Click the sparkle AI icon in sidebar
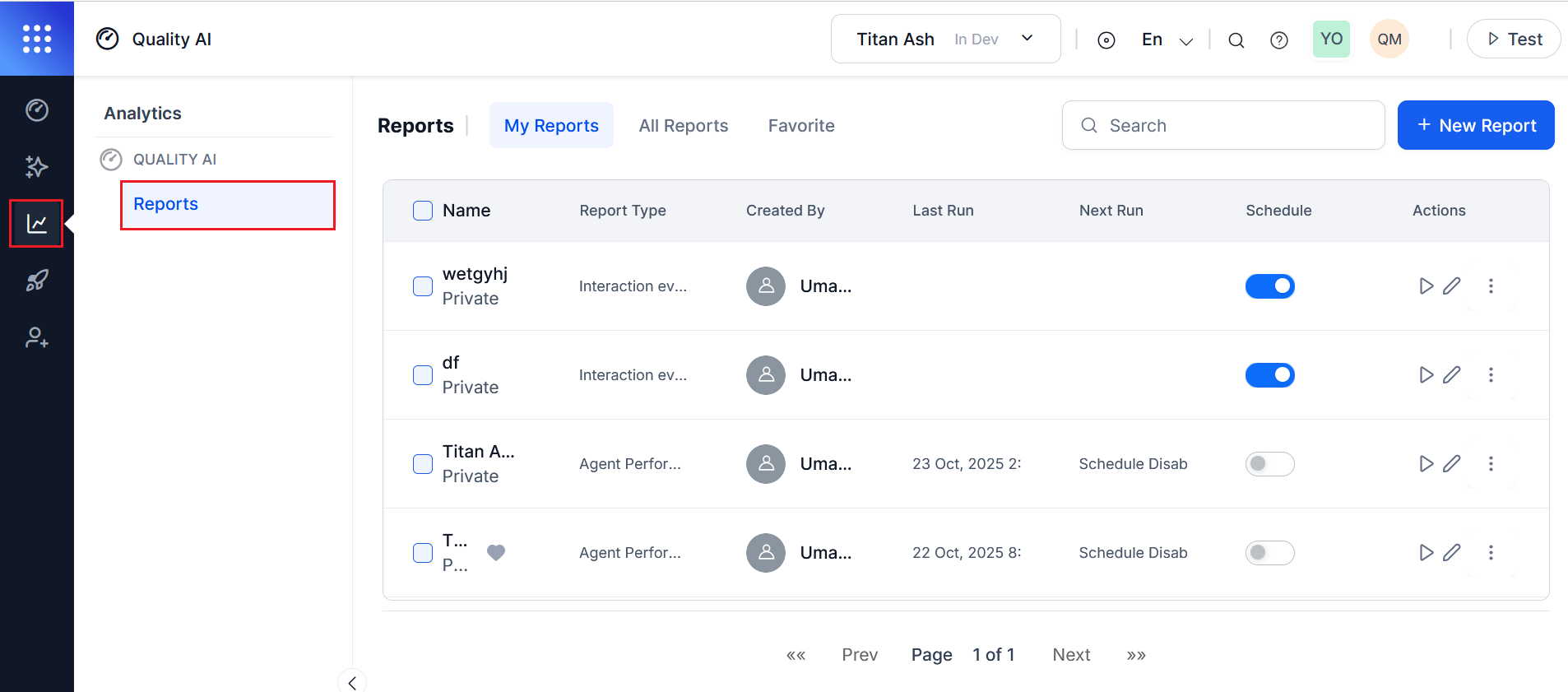The height and width of the screenshot is (692, 1568). point(37,167)
